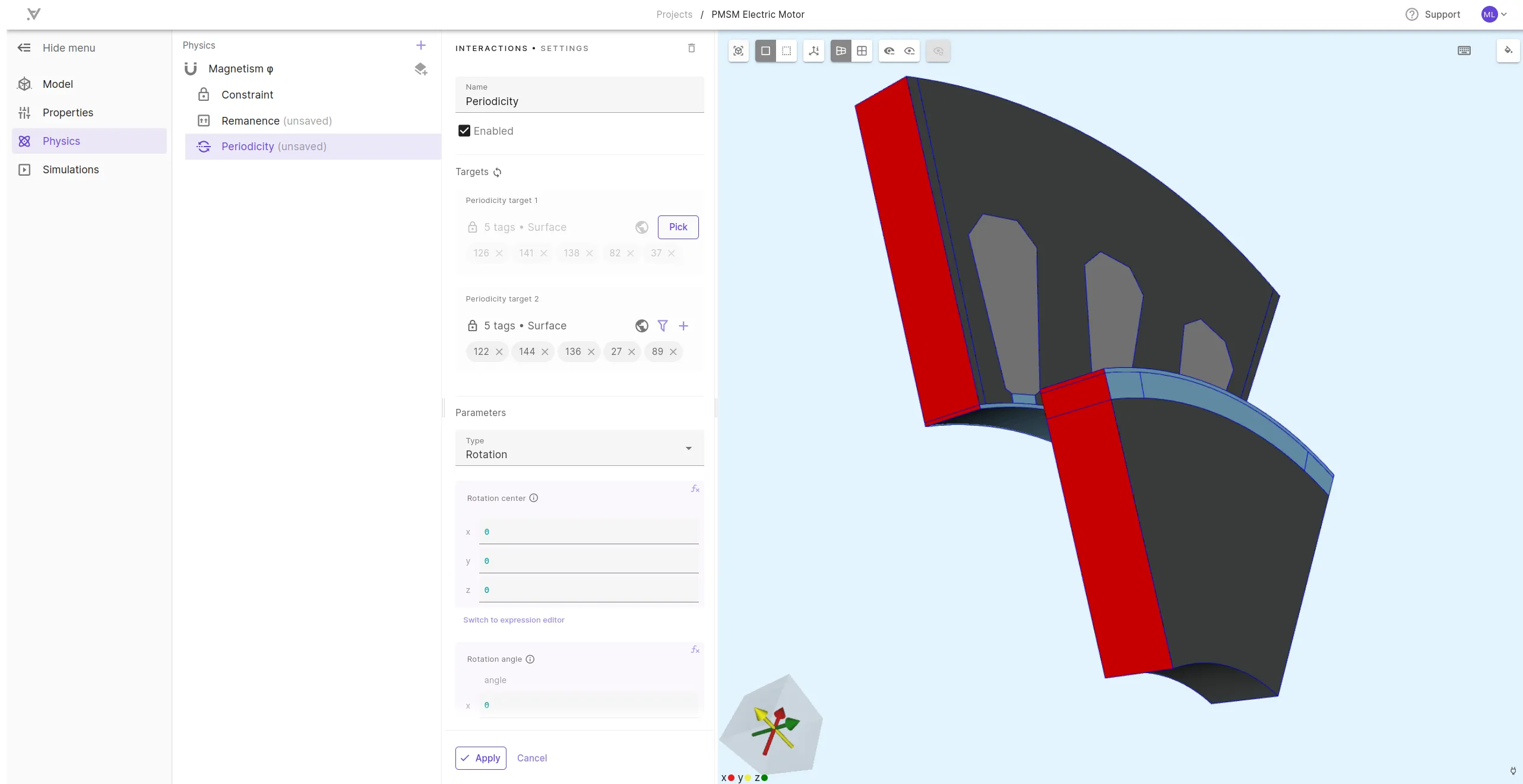The height and width of the screenshot is (784, 1523).
Task: Click the filled eye hide-selection icon
Action: (889, 51)
